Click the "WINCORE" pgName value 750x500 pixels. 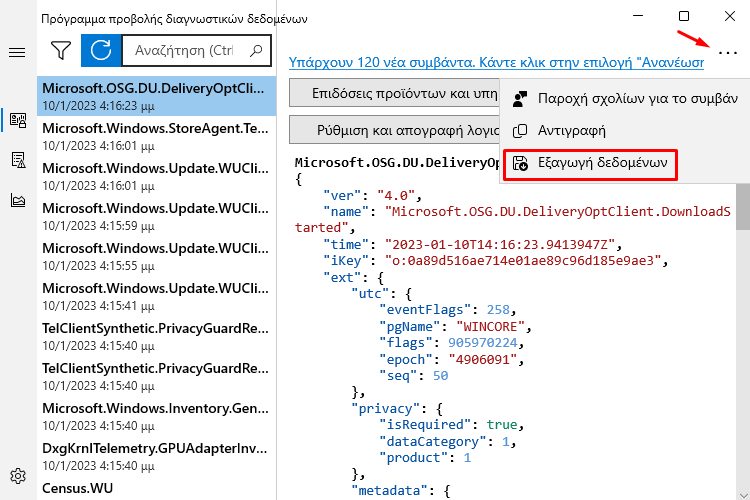(x=490, y=327)
